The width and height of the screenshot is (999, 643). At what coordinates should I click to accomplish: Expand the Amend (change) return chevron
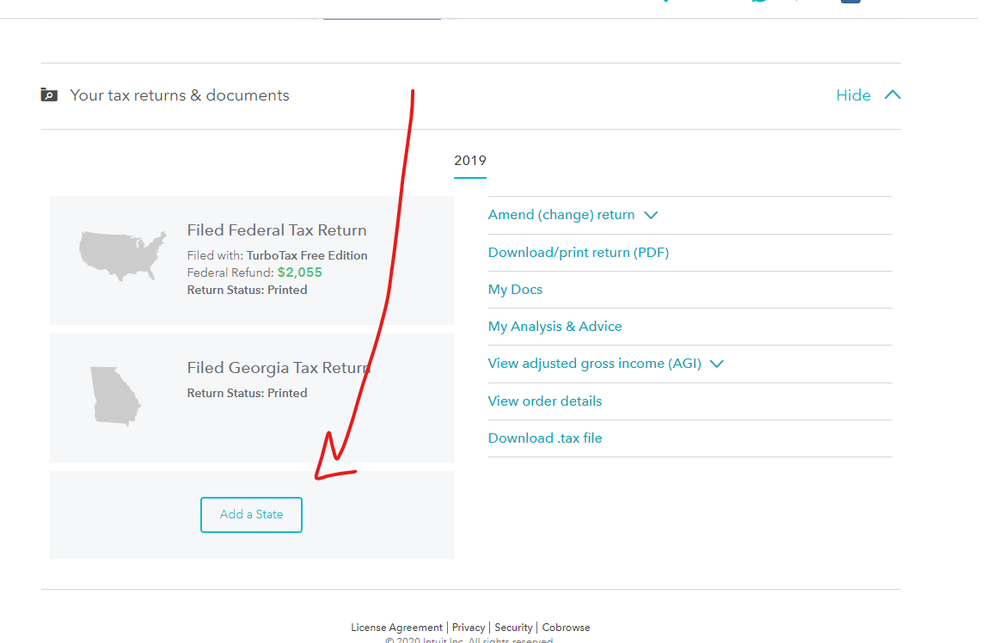pos(652,215)
